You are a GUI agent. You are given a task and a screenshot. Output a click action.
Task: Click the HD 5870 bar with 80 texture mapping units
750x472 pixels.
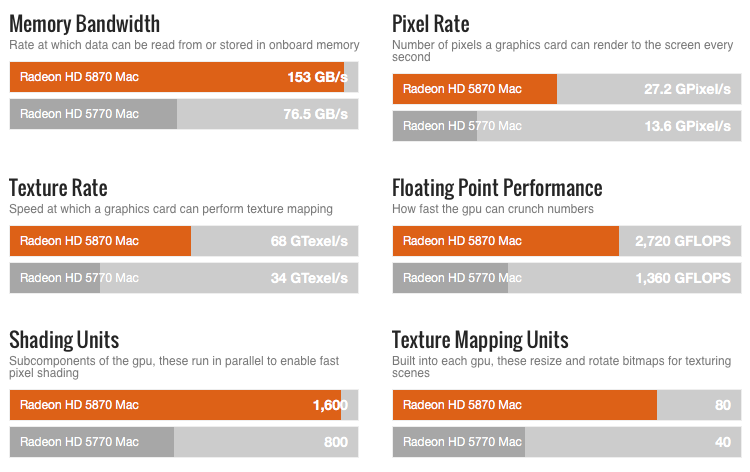[567, 405]
